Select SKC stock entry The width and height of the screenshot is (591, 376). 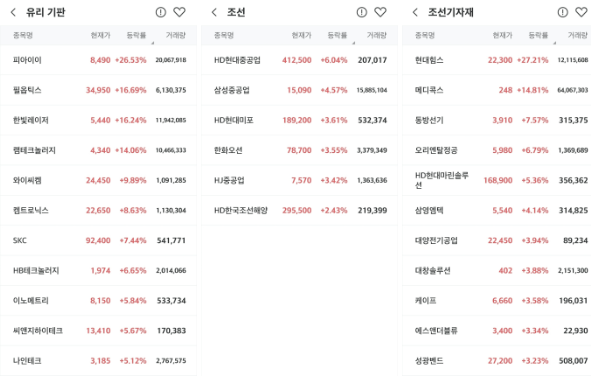(x=98, y=240)
